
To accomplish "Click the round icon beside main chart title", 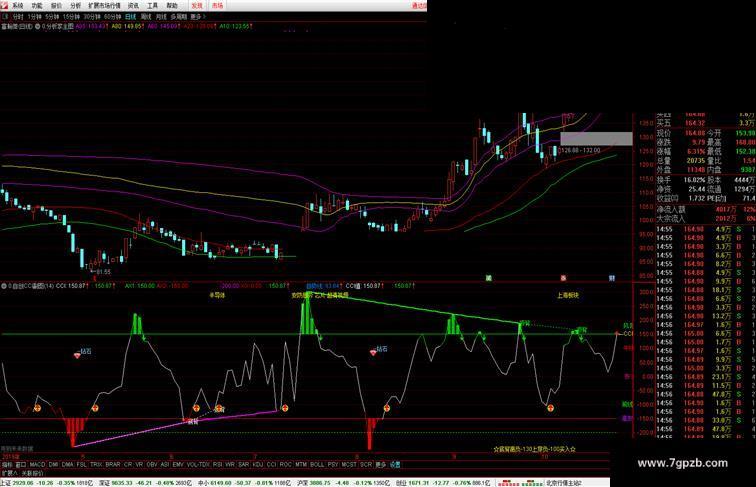I will pyautogui.click(x=38, y=27).
